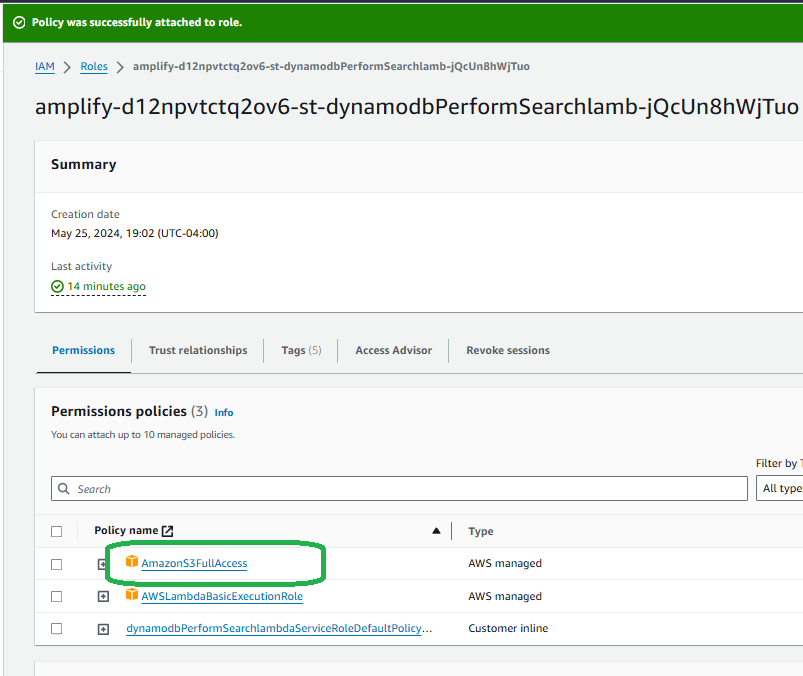Open the Tags (5) tab
This screenshot has width=803, height=676.
[x=301, y=350]
